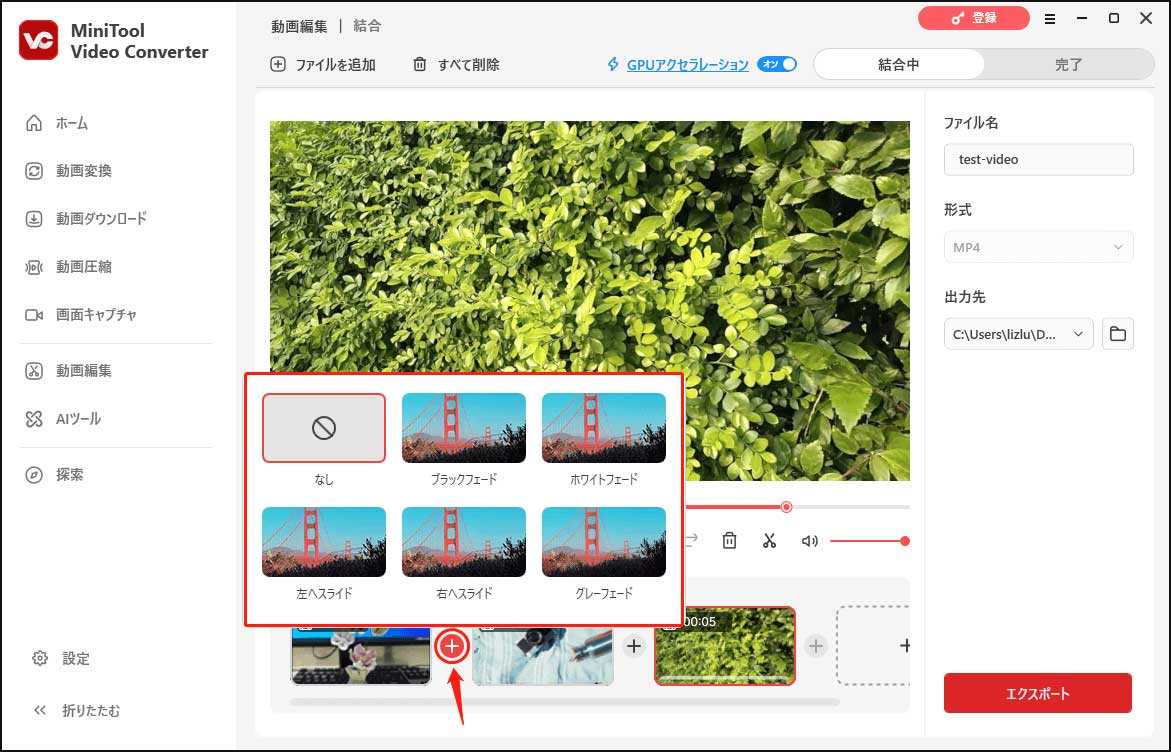Open 画面キャプチャ section
Image resolution: width=1171 pixels, height=752 pixels.
tap(81, 314)
